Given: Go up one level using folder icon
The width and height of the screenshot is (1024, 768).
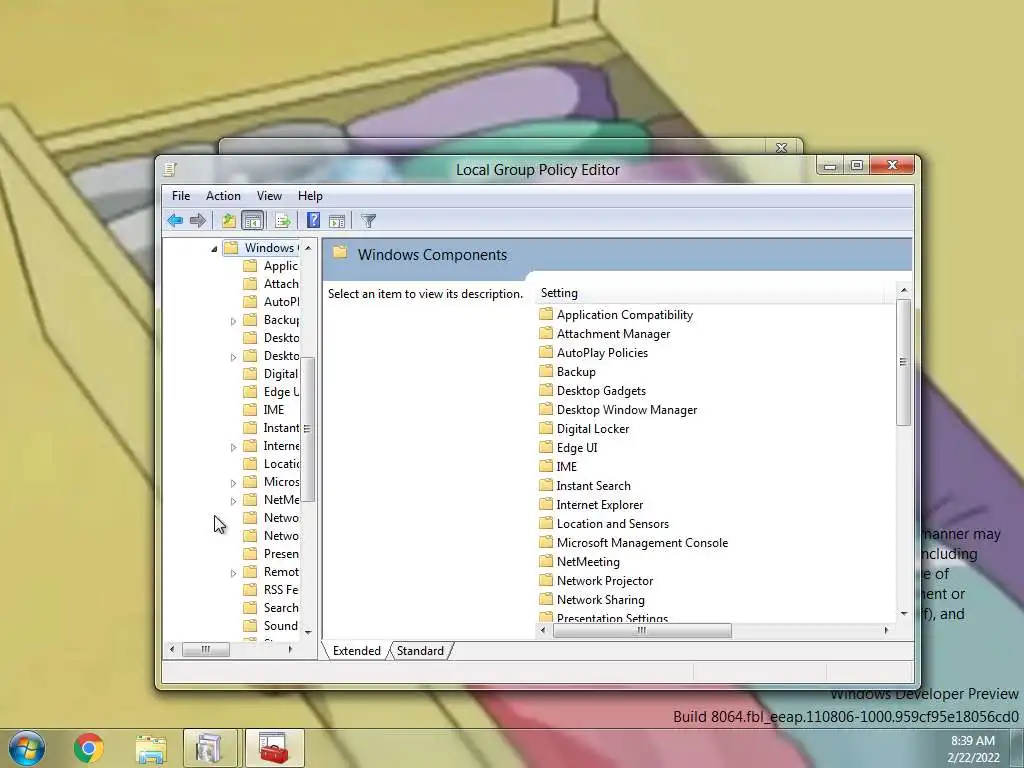Looking at the screenshot, I should 229,221.
